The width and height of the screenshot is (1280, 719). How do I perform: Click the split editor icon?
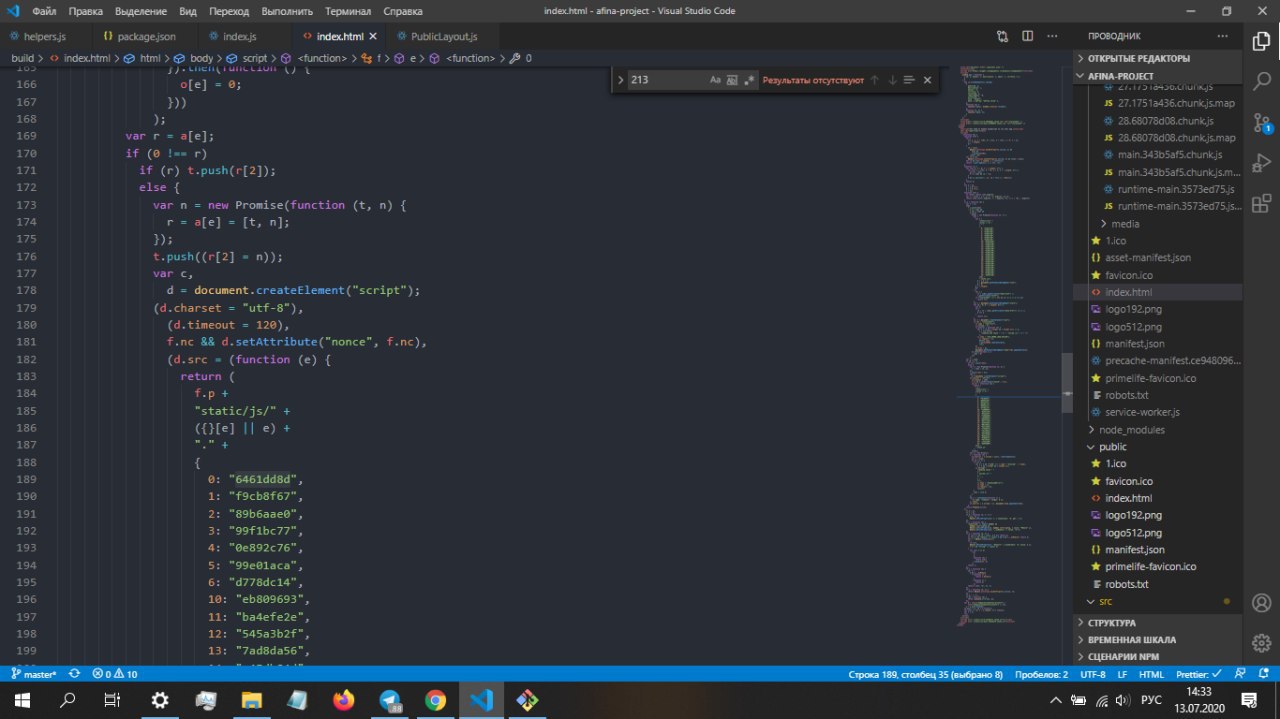coord(1027,37)
